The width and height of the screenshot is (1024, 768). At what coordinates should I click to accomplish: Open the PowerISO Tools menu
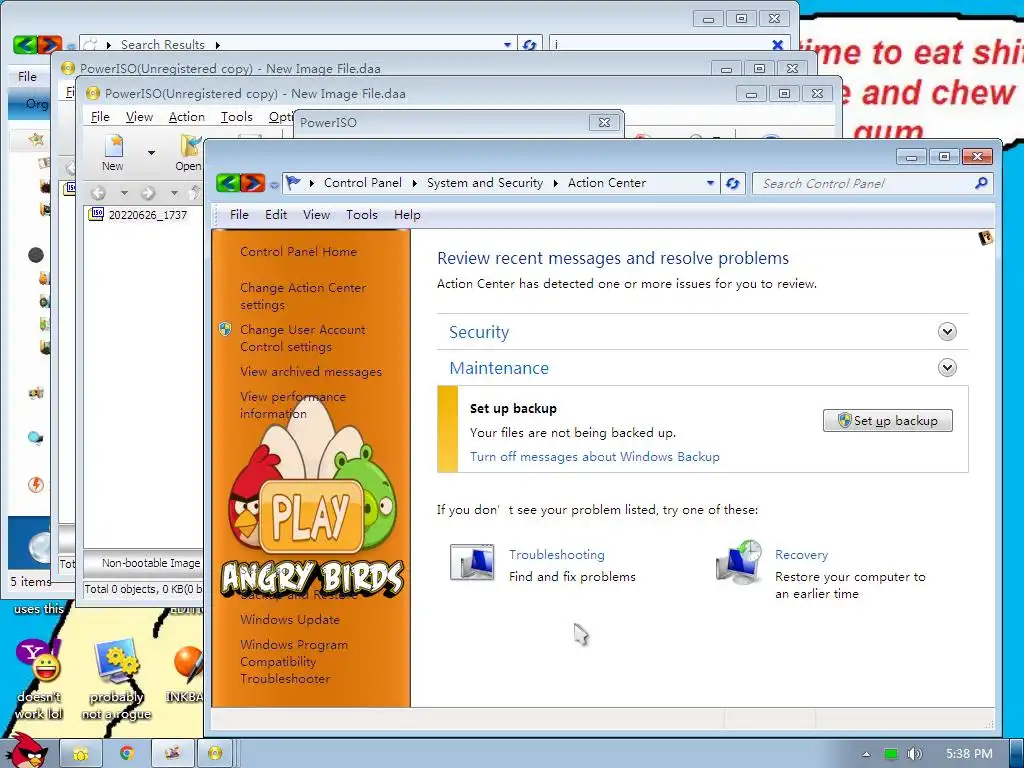click(x=236, y=116)
